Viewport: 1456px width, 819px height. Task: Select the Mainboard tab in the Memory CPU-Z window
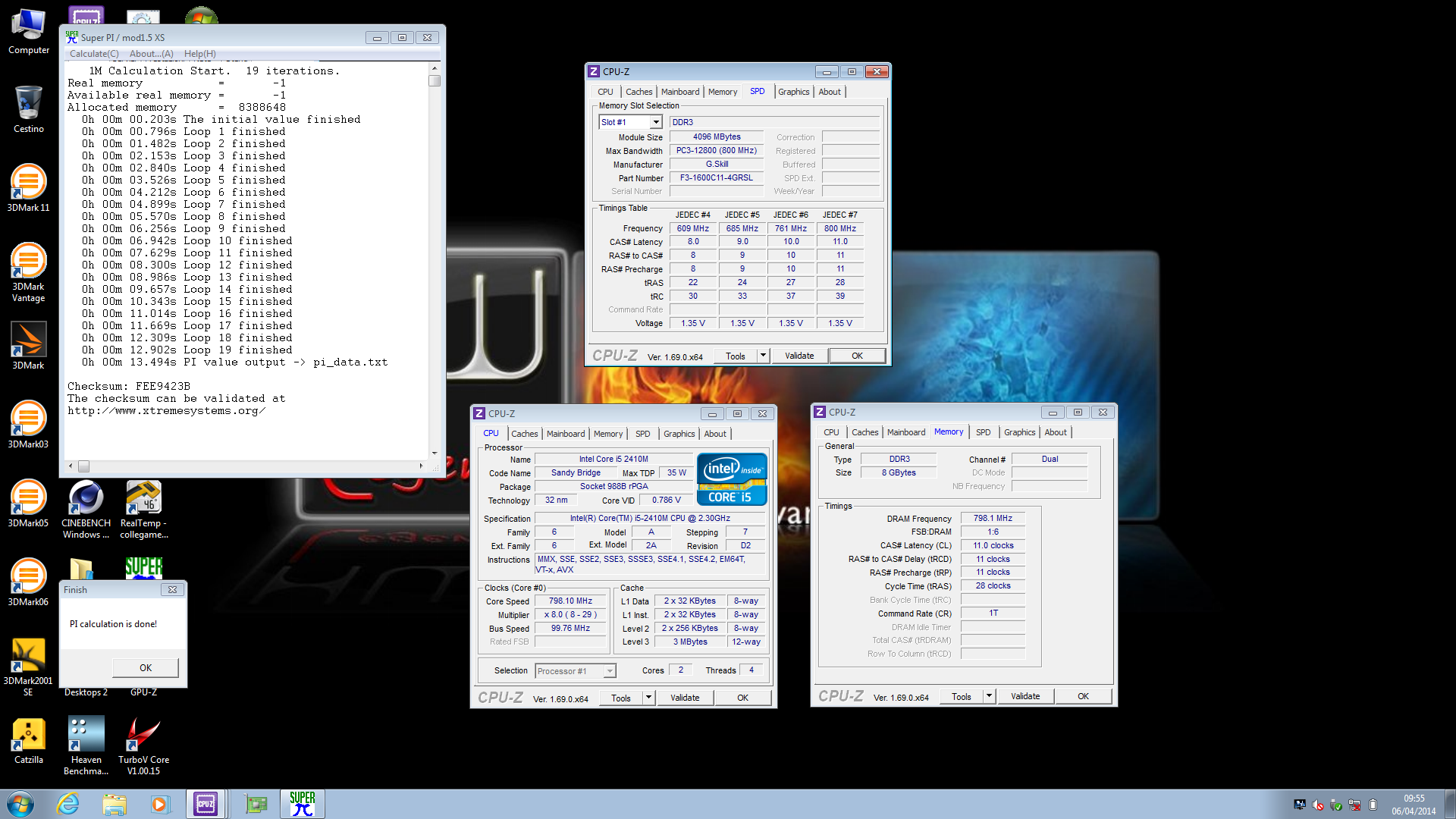pyautogui.click(x=906, y=432)
